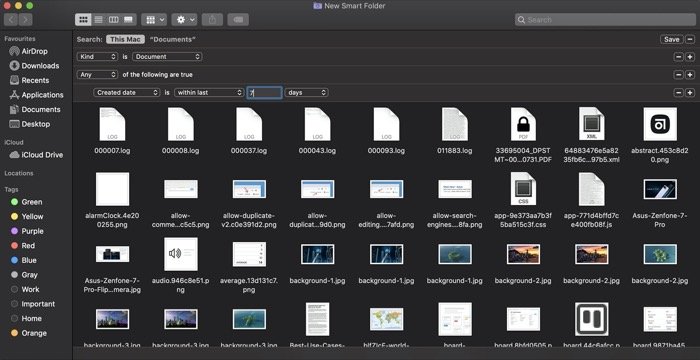
Task: Open Downloads in the sidebar
Action: (x=34, y=66)
